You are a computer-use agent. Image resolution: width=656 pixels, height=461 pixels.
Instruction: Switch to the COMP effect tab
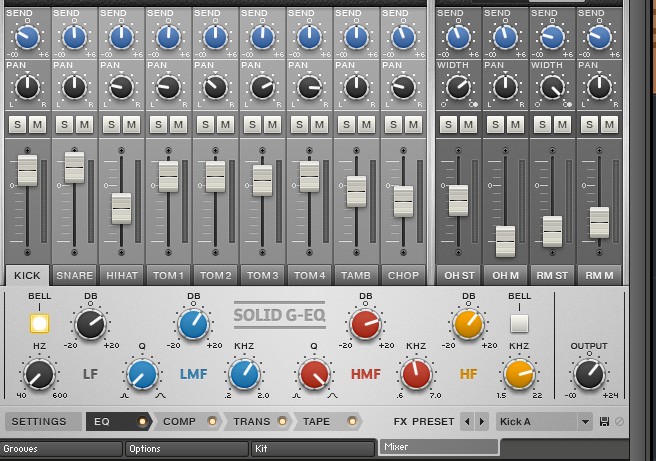coord(179,422)
